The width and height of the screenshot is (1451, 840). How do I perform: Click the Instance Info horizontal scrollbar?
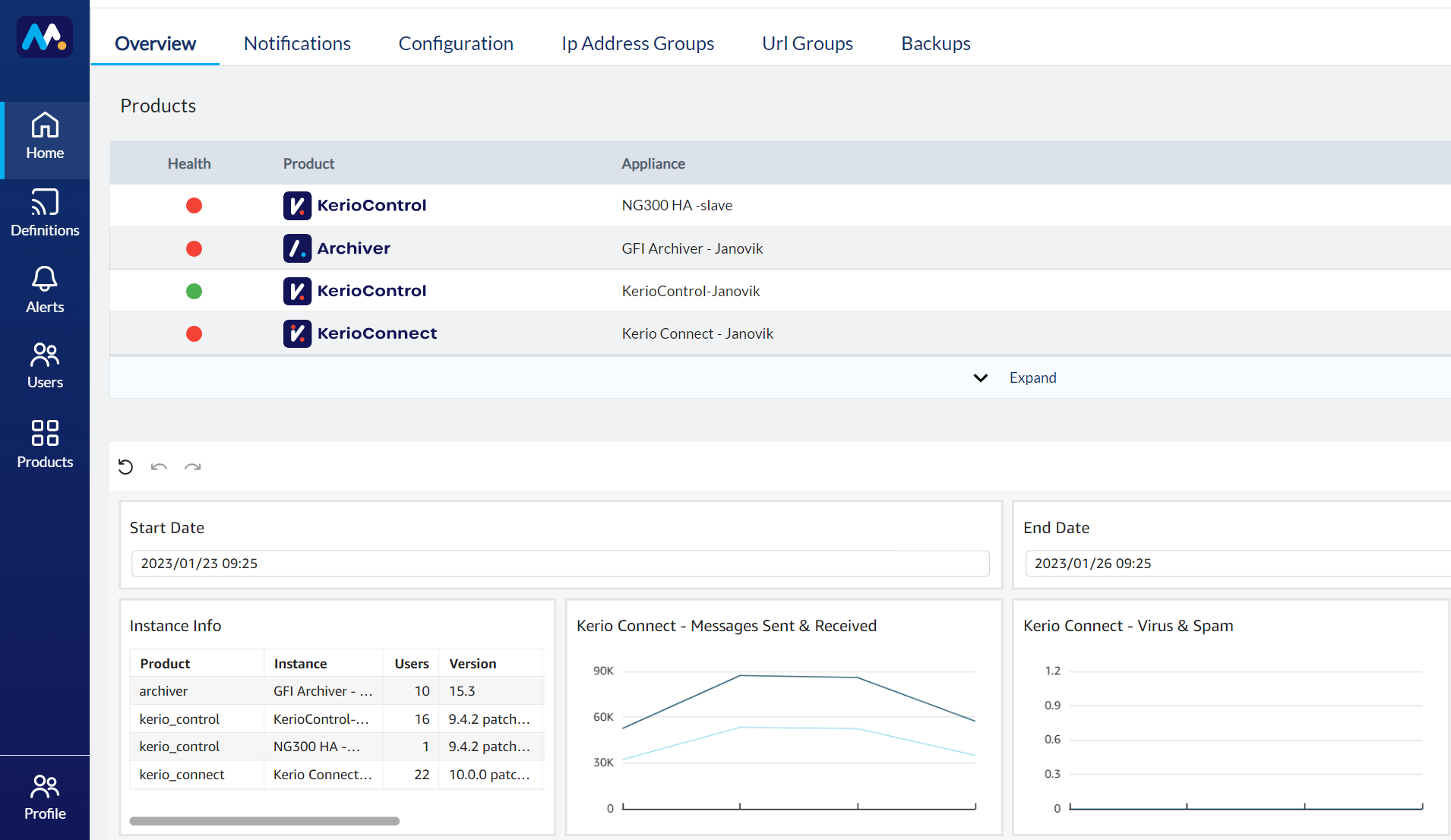pos(264,821)
